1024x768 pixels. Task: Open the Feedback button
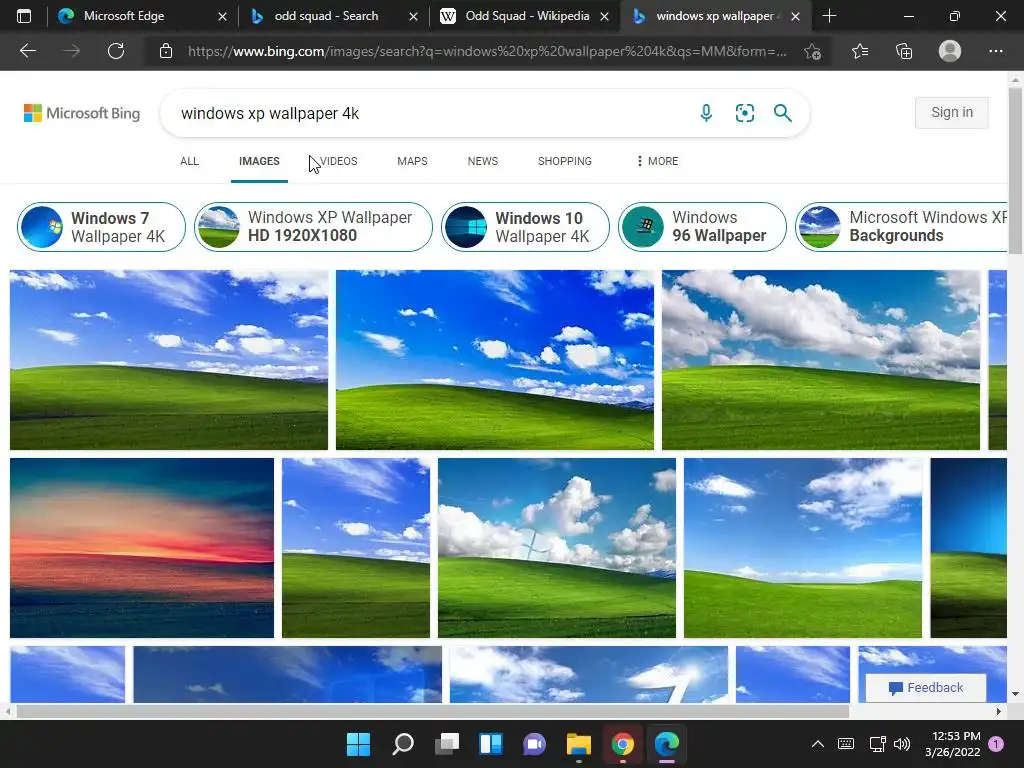point(925,688)
